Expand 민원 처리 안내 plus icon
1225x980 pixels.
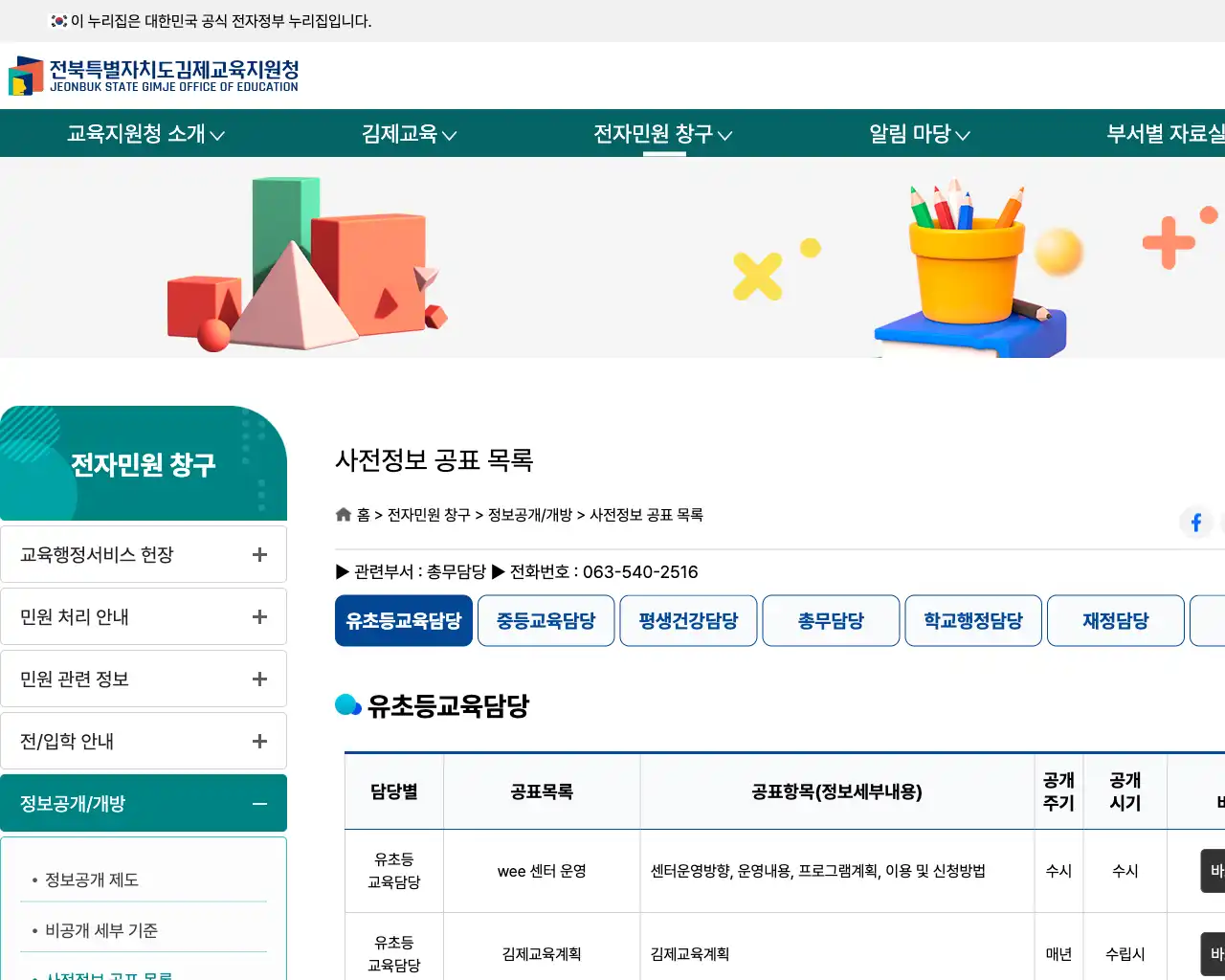point(259,617)
